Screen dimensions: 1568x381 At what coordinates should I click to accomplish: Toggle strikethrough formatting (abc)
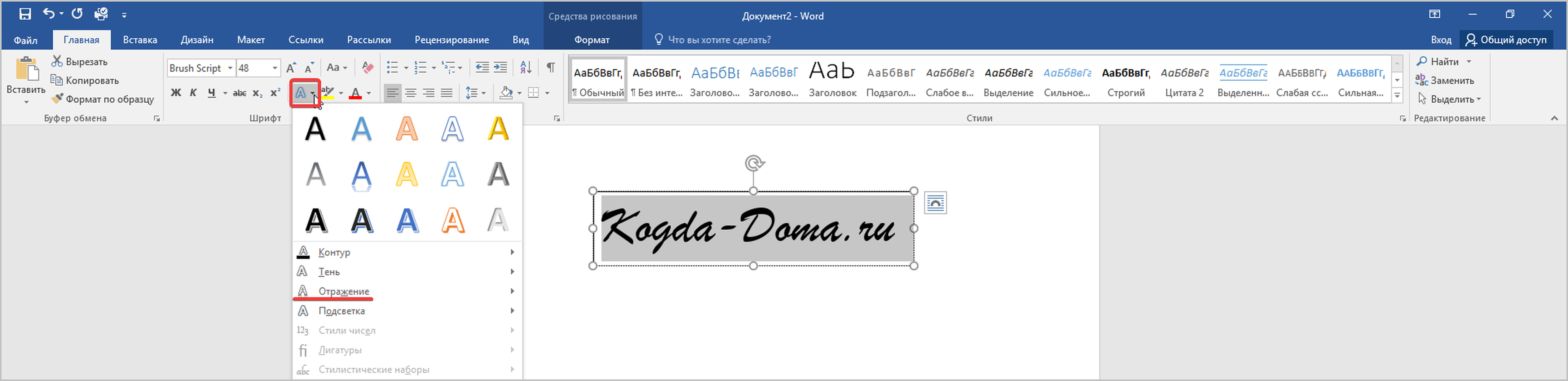pos(240,93)
